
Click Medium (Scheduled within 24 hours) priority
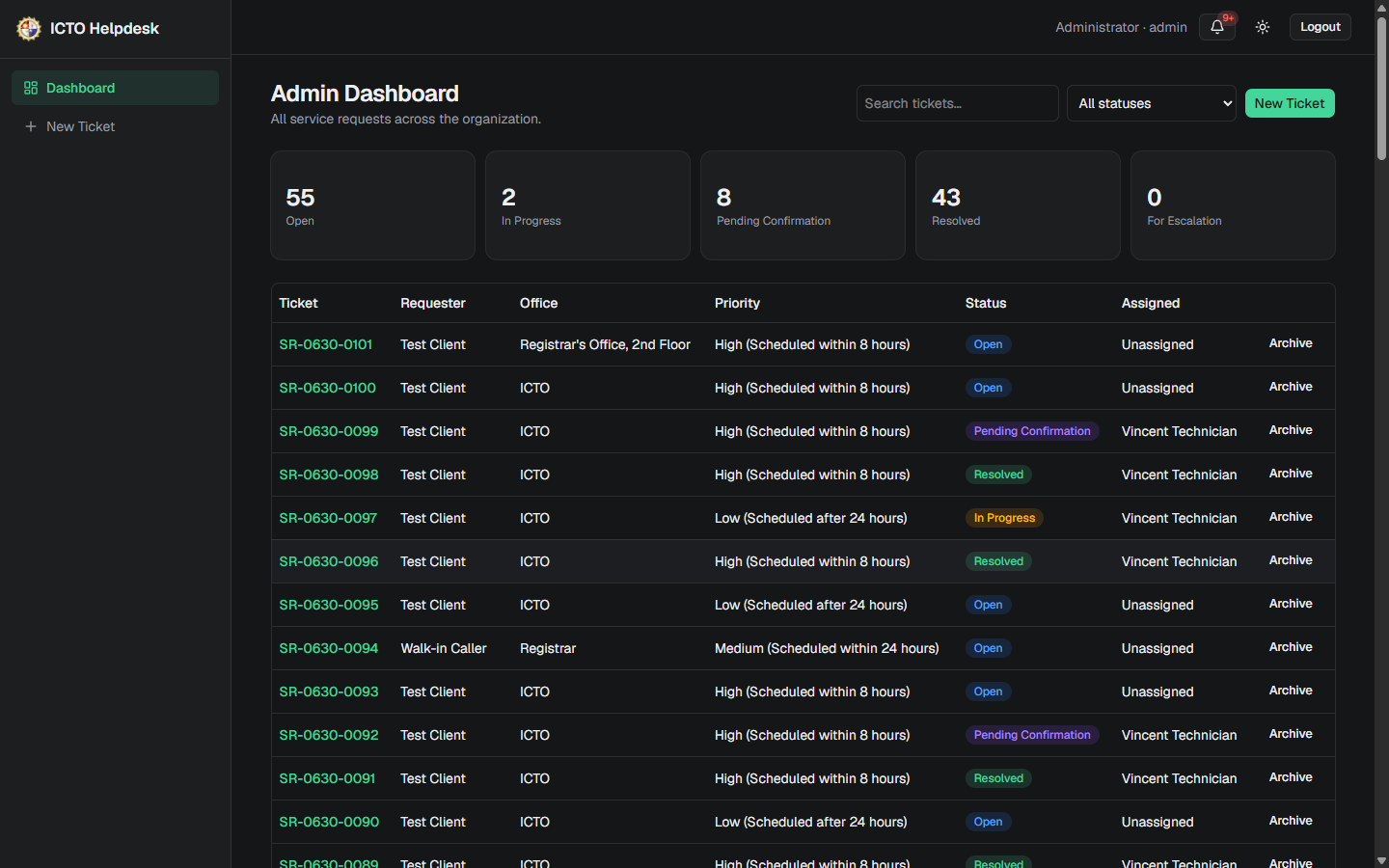click(827, 648)
